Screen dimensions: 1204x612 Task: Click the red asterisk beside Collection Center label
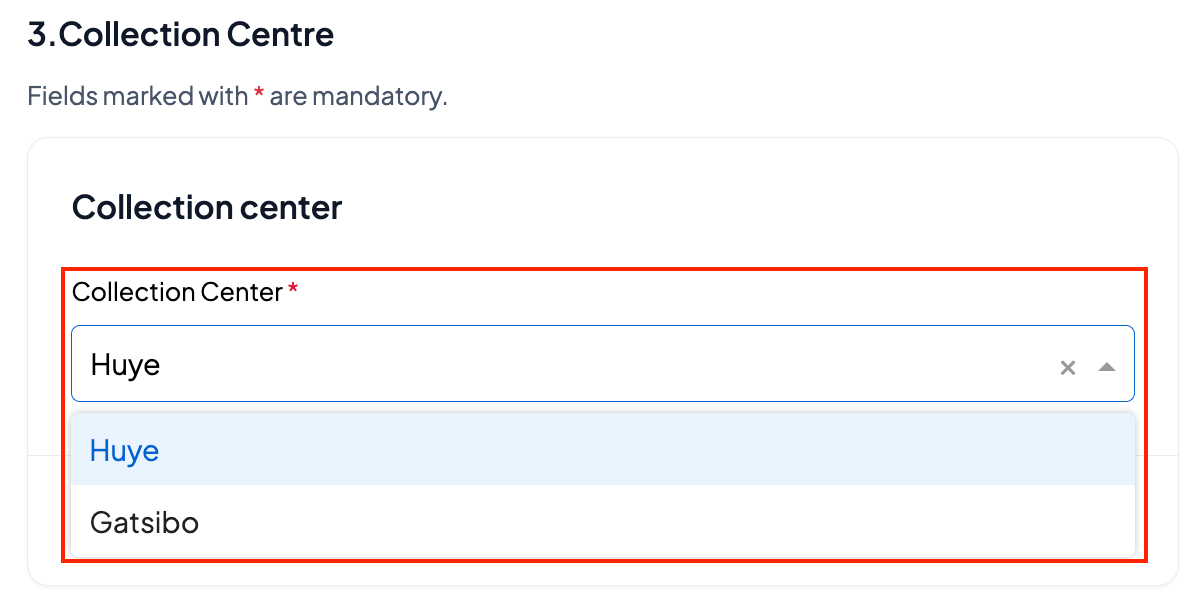(x=293, y=289)
